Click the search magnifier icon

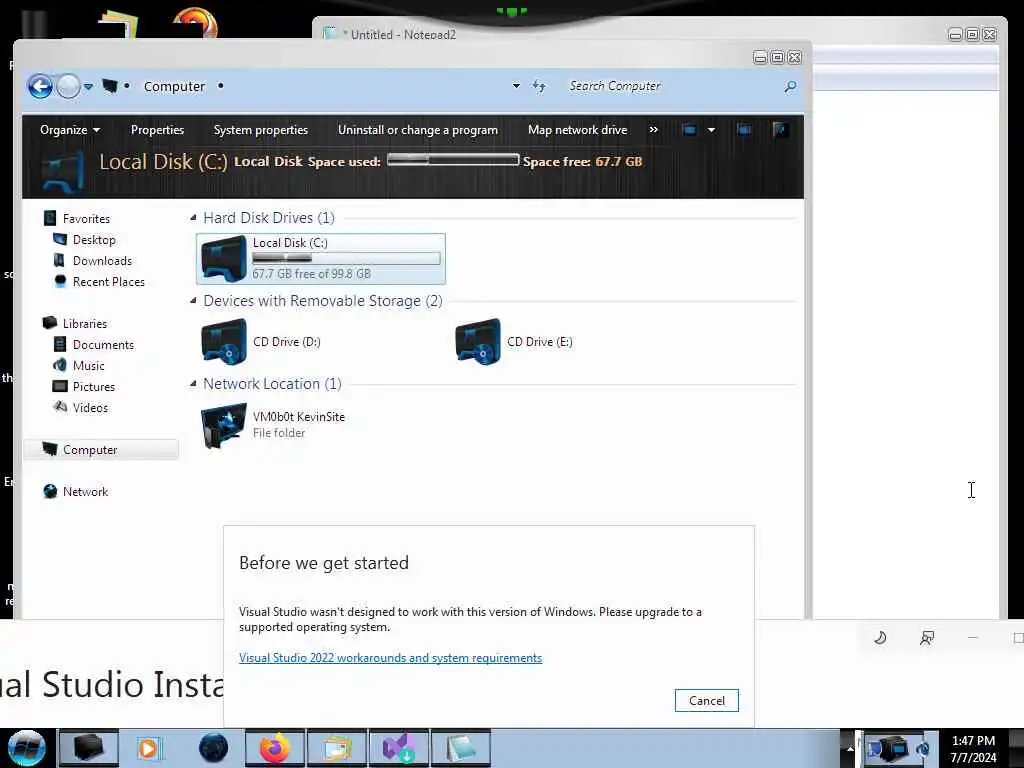(790, 86)
